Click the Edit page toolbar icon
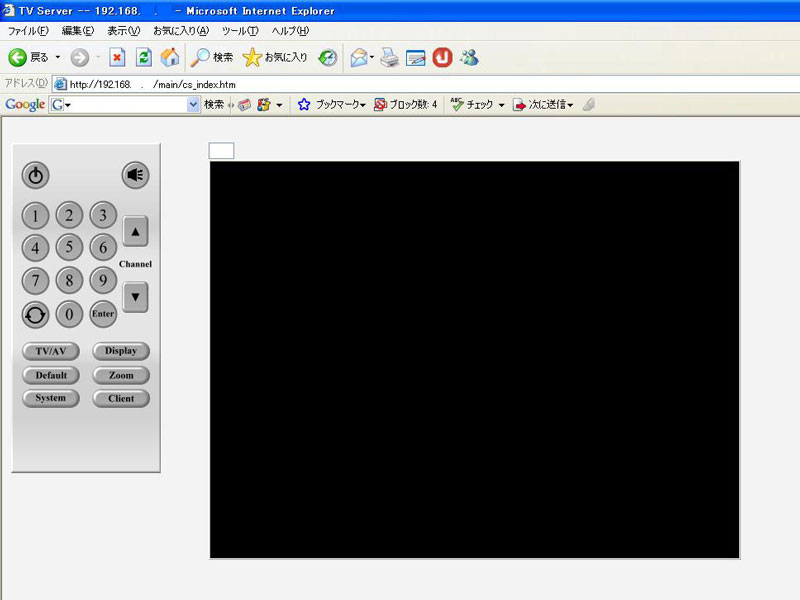 pyautogui.click(x=416, y=58)
